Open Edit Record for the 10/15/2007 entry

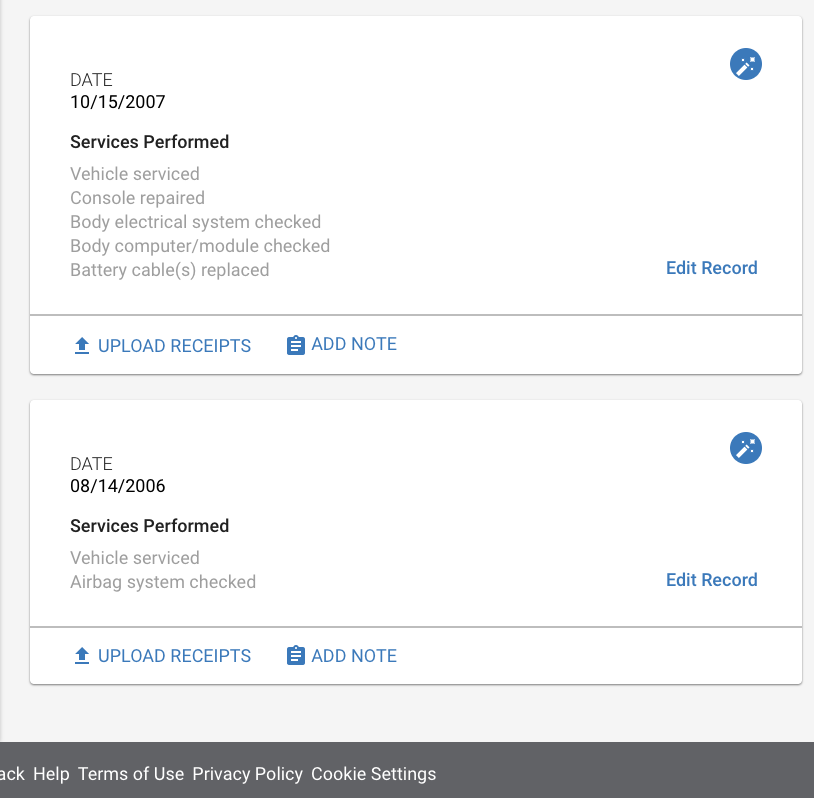(712, 268)
